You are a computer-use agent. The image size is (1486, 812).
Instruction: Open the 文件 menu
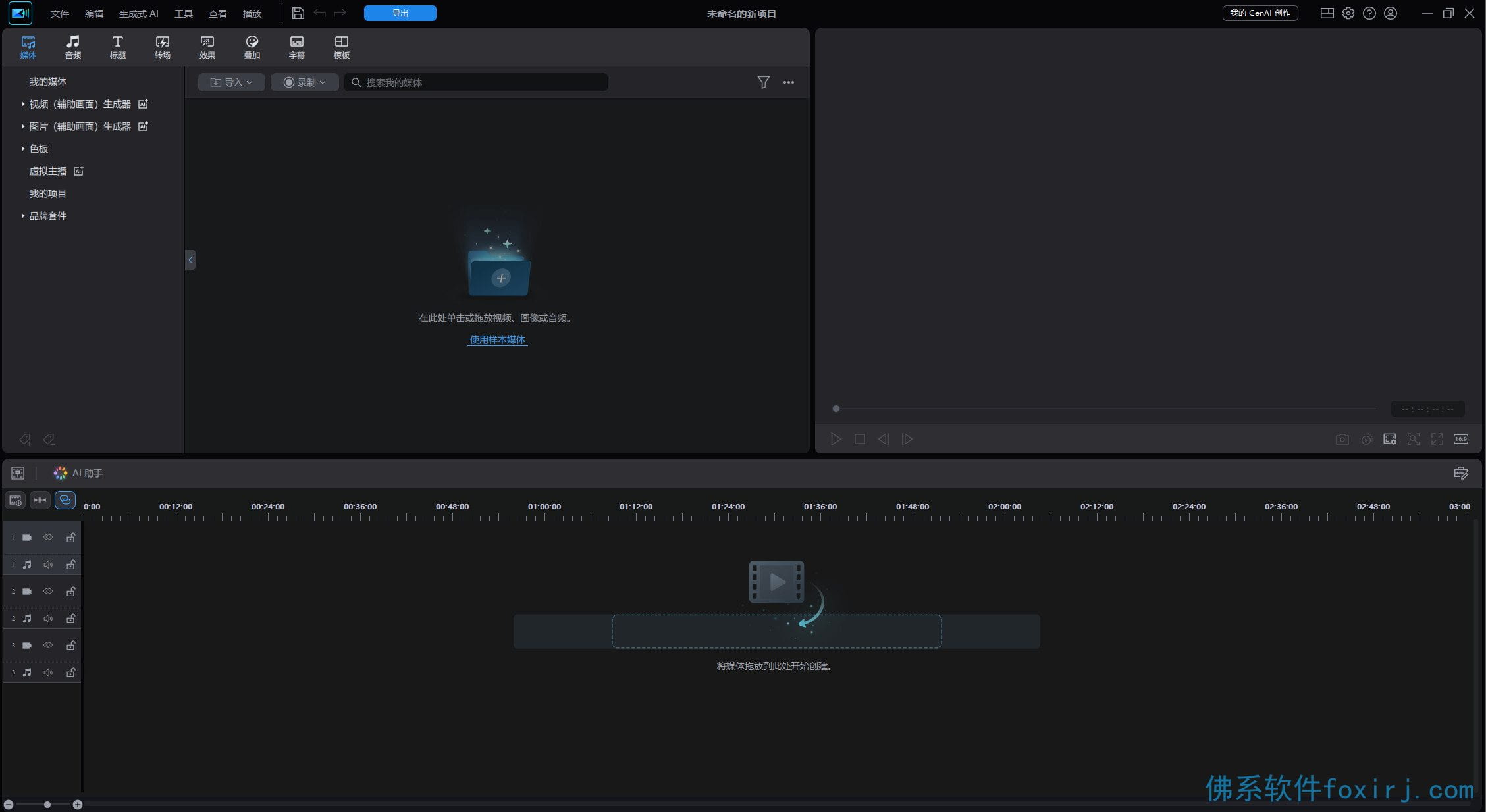coord(60,13)
